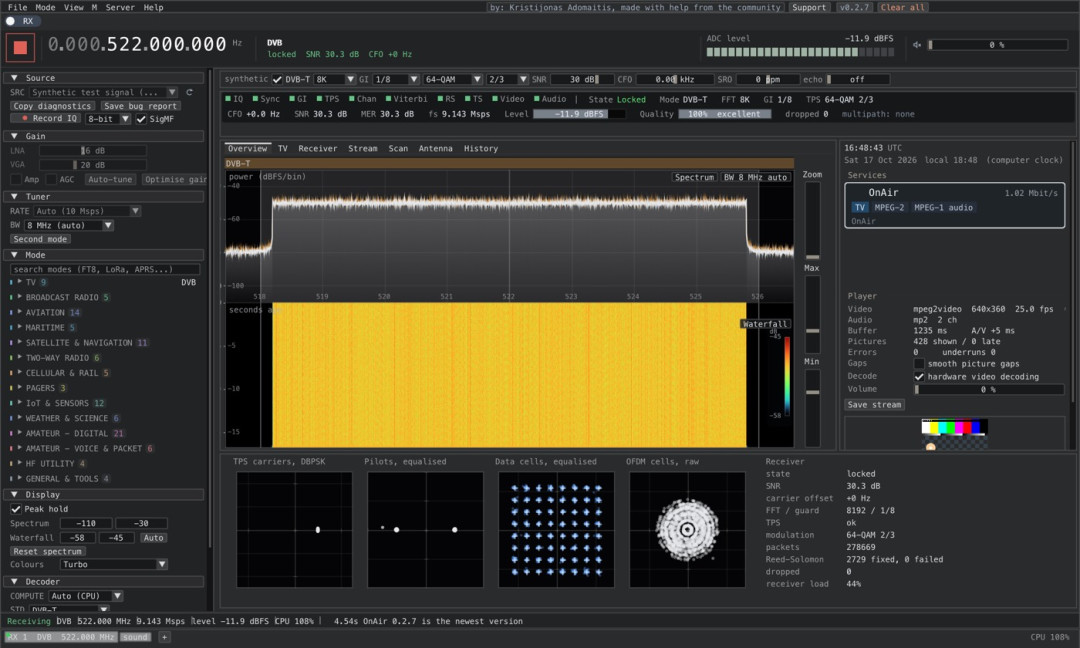Toggle the RX indicator dot at top
The height and width of the screenshot is (648, 1080).
click(10, 21)
